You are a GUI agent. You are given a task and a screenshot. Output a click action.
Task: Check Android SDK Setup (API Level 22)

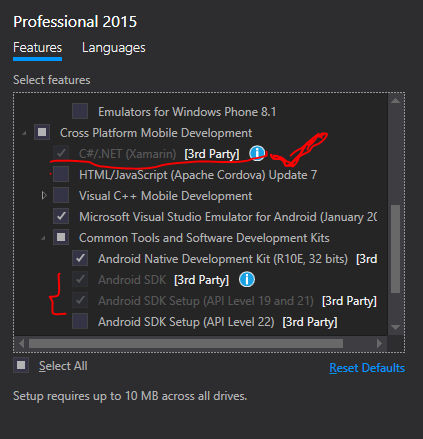[x=80, y=321]
